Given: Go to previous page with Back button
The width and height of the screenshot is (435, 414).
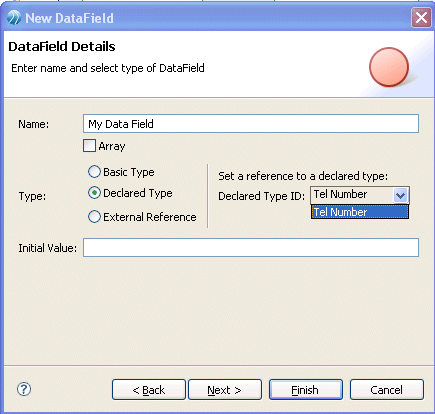Looking at the screenshot, I should (x=149, y=389).
